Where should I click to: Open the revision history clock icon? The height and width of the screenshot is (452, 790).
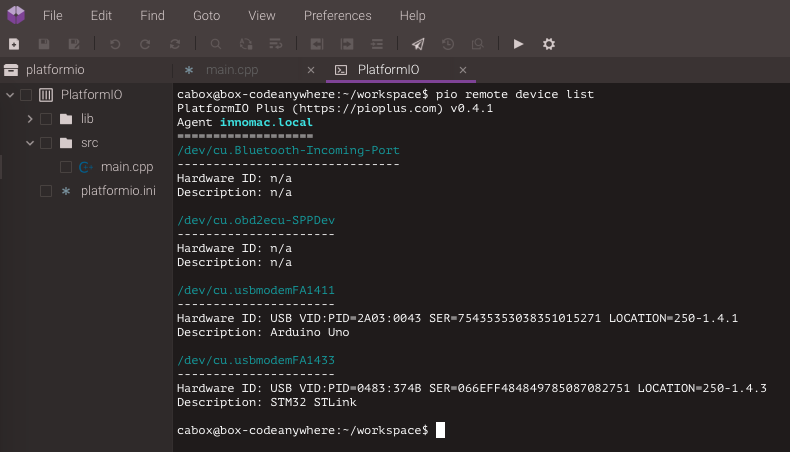[448, 44]
